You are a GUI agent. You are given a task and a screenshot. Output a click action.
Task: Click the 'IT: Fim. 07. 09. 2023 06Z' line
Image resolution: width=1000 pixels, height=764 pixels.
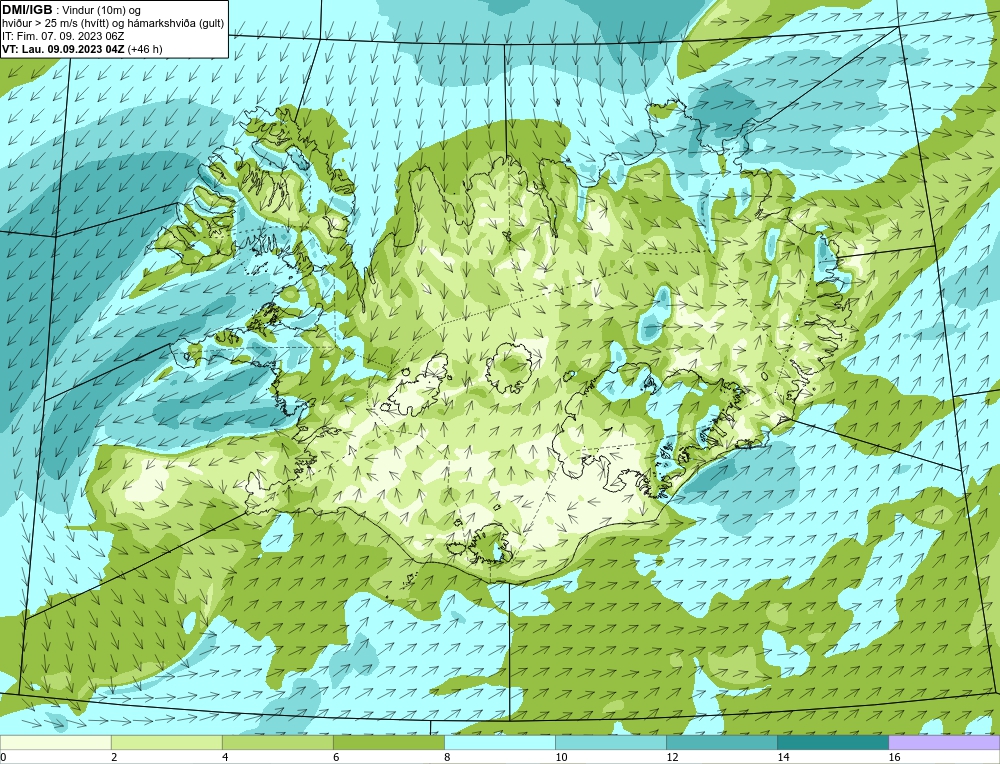pyautogui.click(x=62, y=36)
